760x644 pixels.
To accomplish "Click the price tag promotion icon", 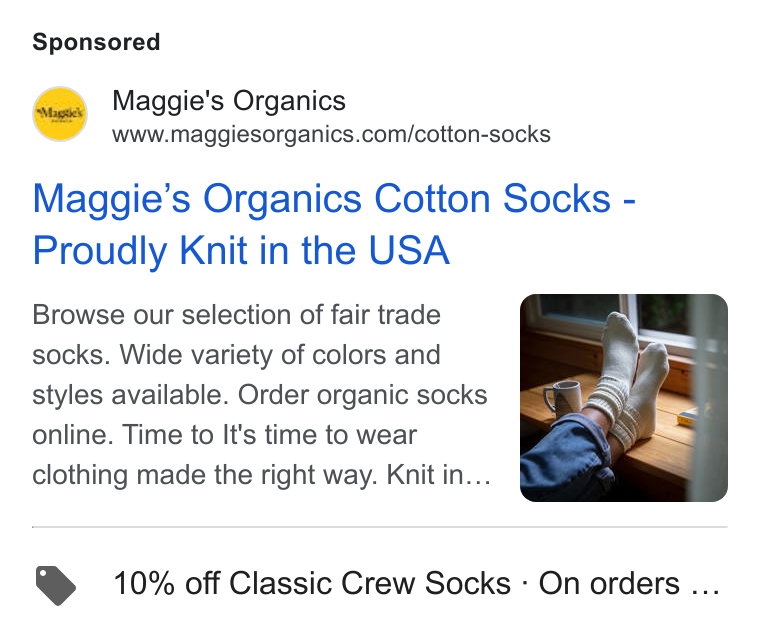I will pos(56,585).
